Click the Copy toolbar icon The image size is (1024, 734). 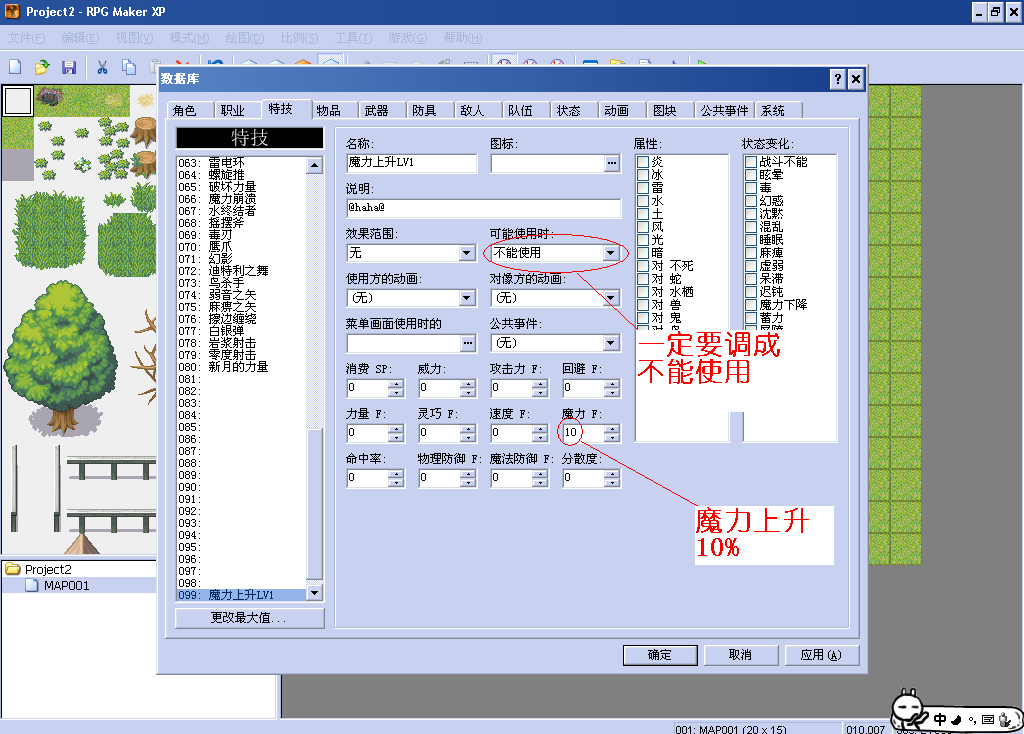pos(129,67)
